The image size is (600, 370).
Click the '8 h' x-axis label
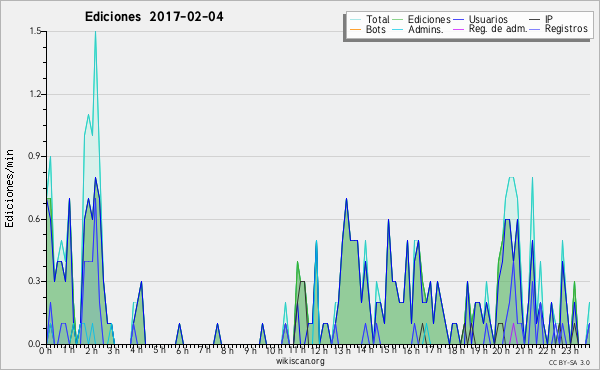point(227,350)
